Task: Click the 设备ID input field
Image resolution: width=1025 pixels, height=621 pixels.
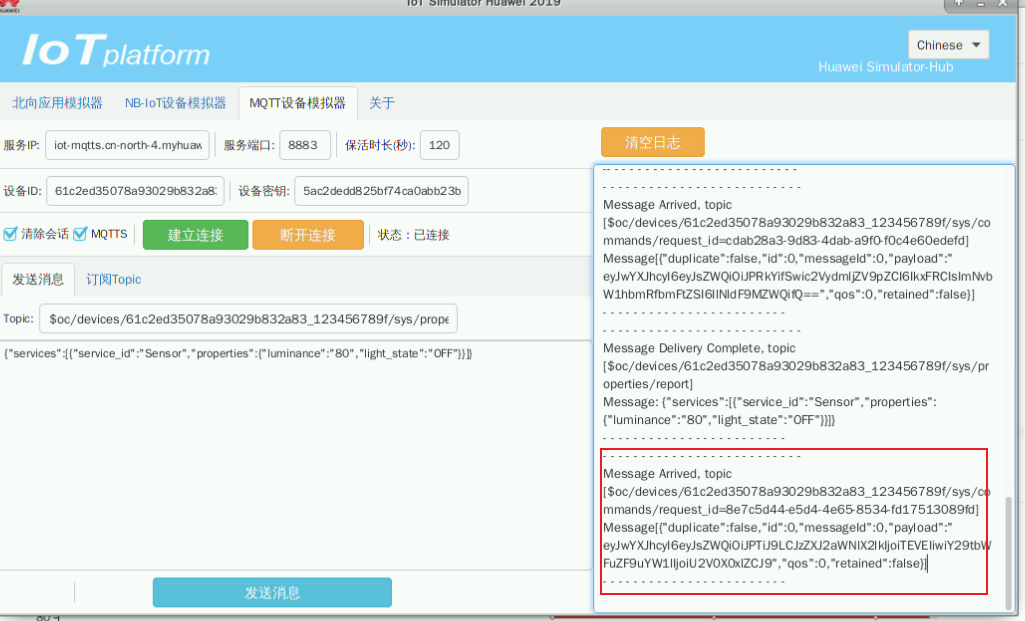Action: click(x=135, y=191)
